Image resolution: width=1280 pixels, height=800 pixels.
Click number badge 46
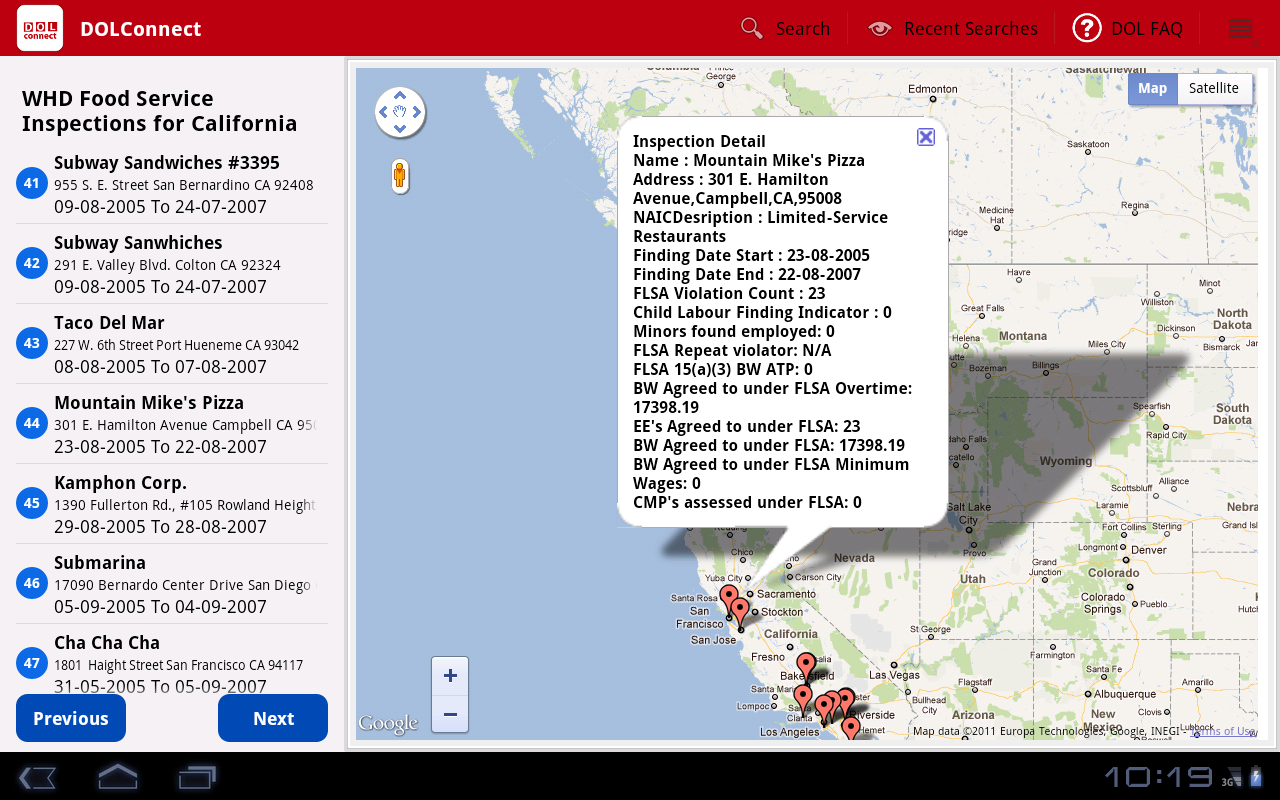[32, 583]
